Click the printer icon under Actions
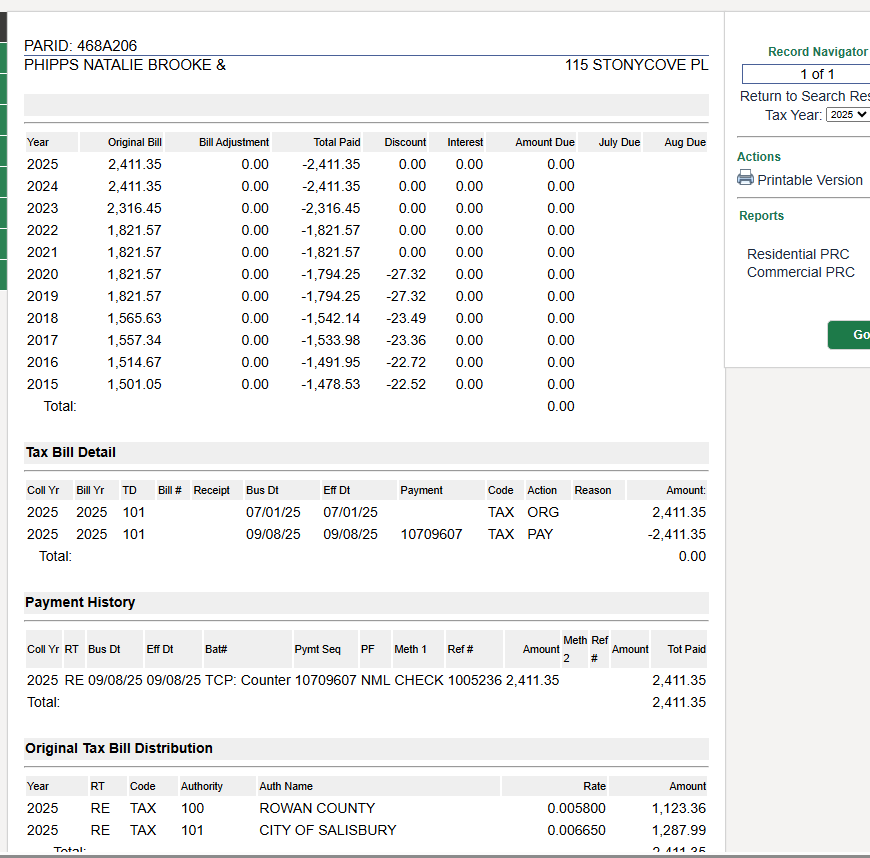 [745, 179]
